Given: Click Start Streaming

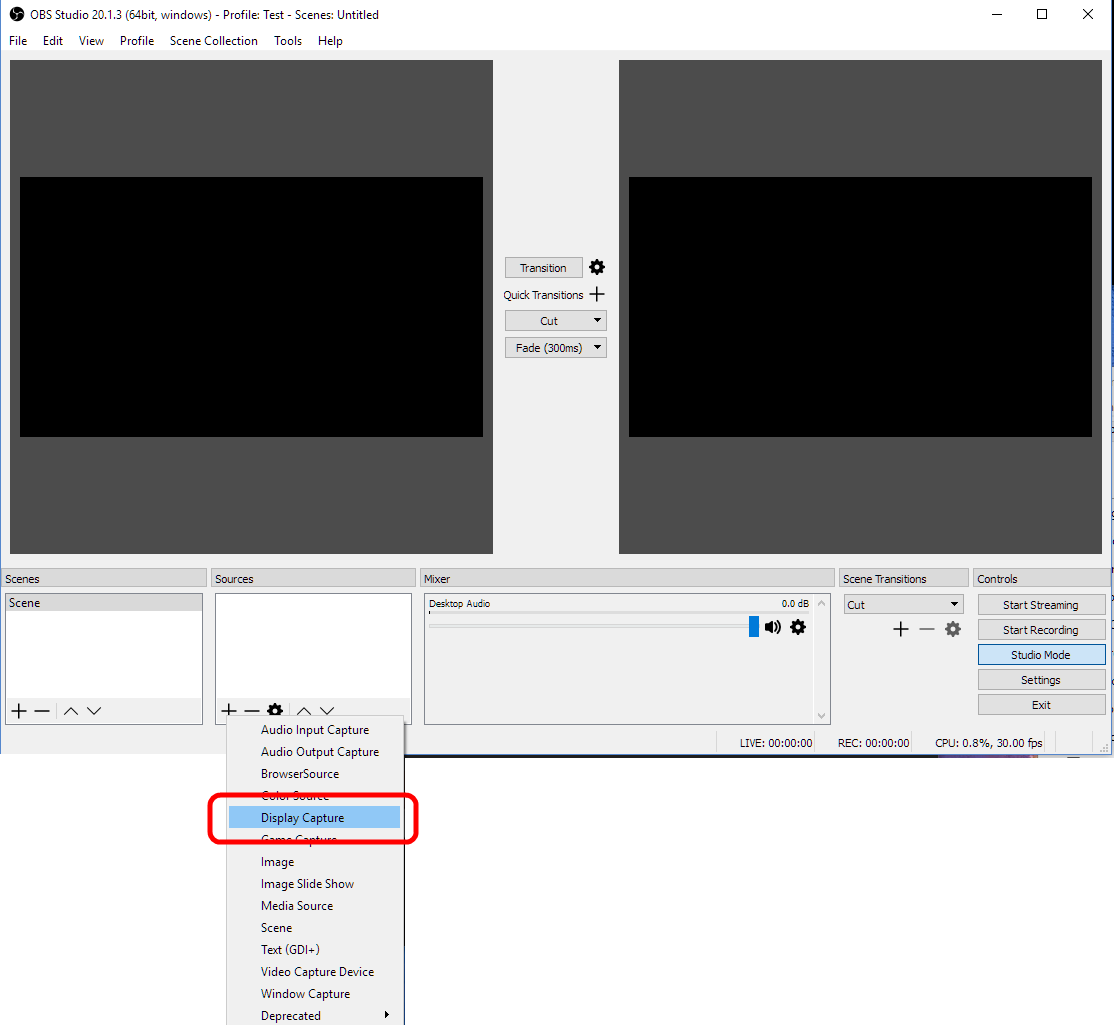Looking at the screenshot, I should click(1041, 604).
